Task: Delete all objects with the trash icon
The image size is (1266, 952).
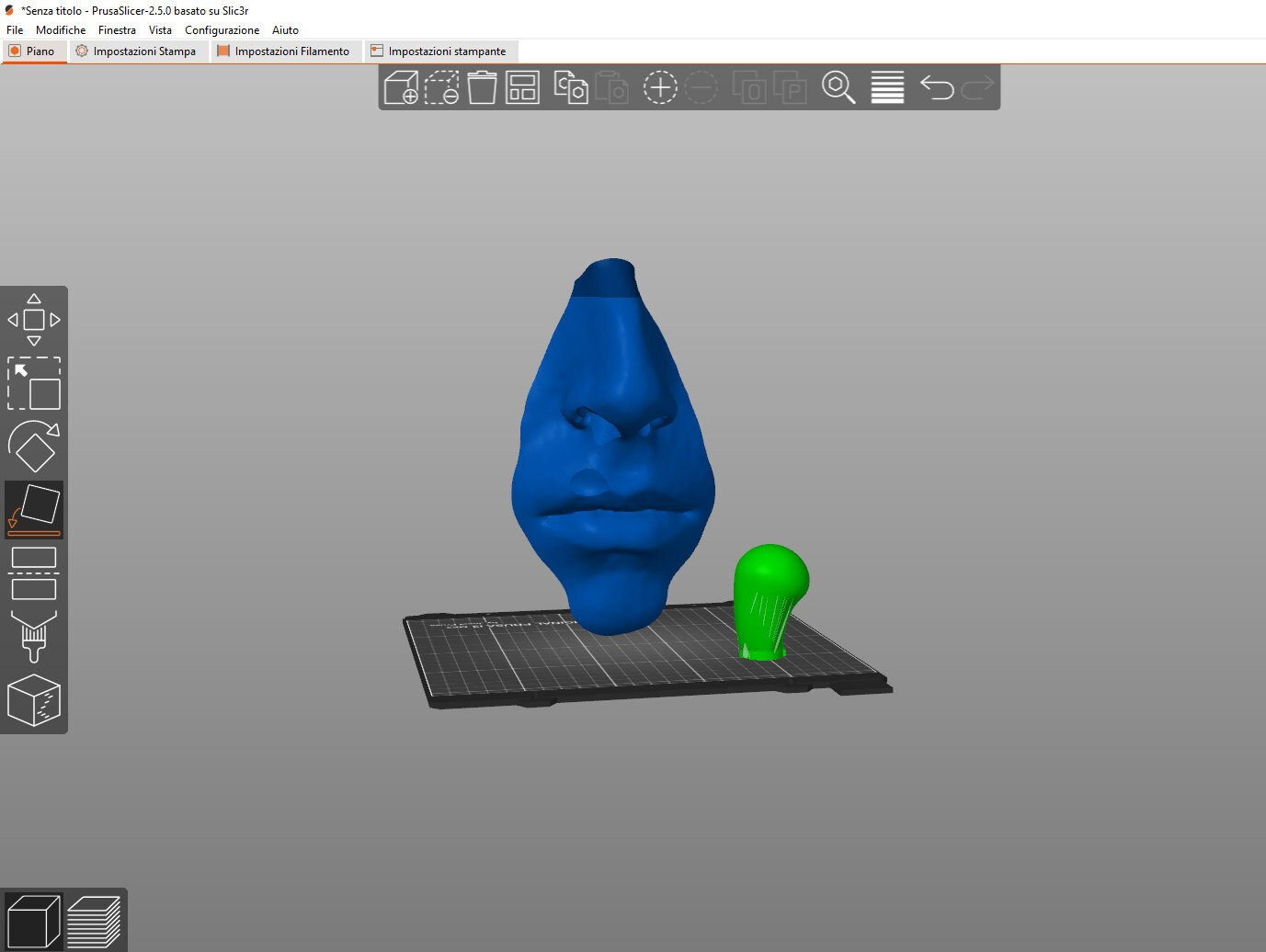Action: click(481, 87)
